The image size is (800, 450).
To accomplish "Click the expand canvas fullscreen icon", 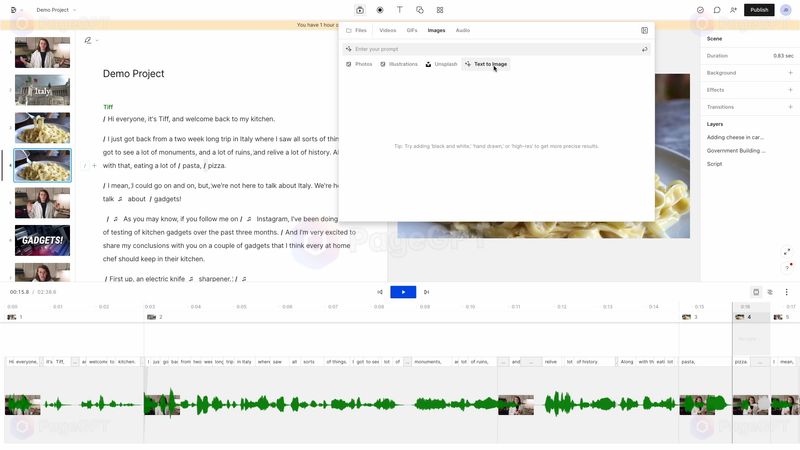I will point(787,252).
